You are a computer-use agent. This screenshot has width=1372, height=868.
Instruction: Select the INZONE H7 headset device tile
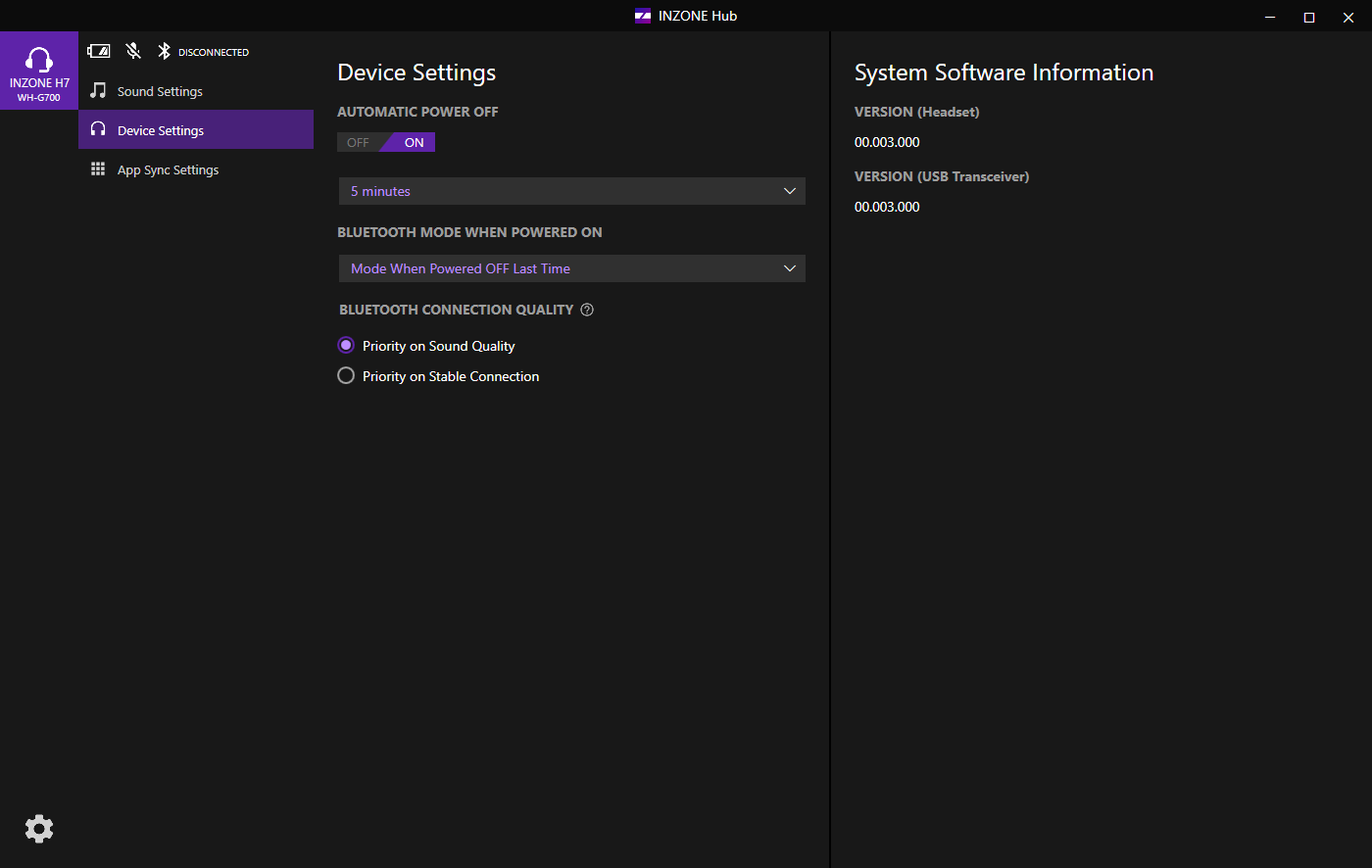(39, 71)
